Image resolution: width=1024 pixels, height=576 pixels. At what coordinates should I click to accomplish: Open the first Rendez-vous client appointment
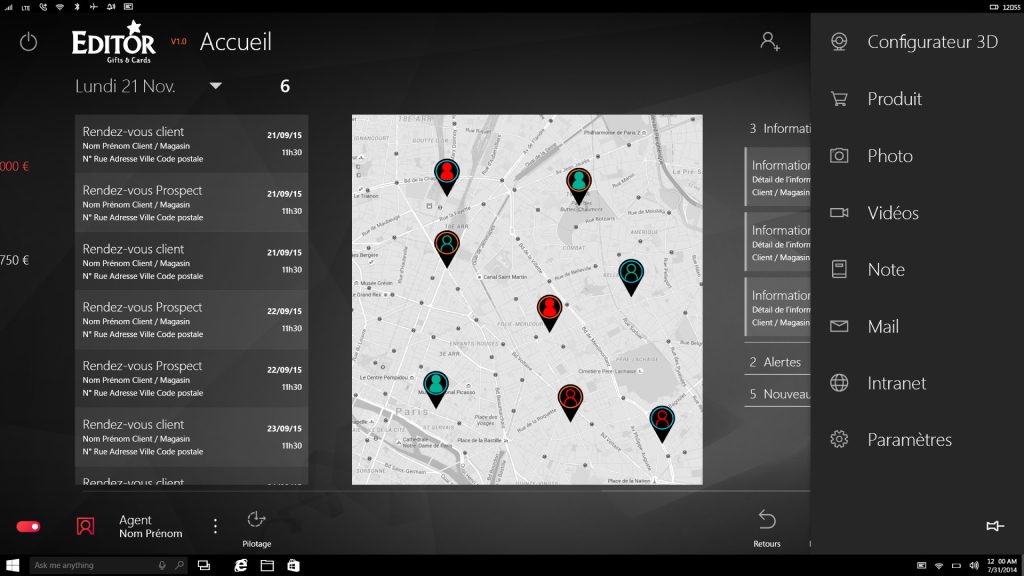191,143
